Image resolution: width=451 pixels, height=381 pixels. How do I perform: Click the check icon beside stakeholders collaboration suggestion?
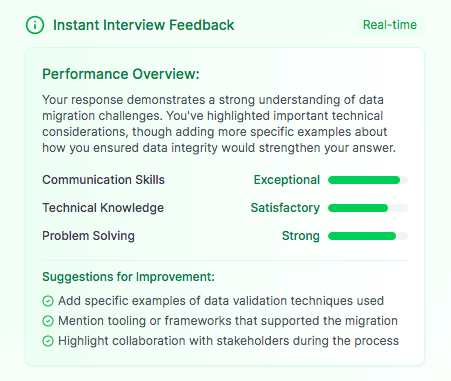48,341
